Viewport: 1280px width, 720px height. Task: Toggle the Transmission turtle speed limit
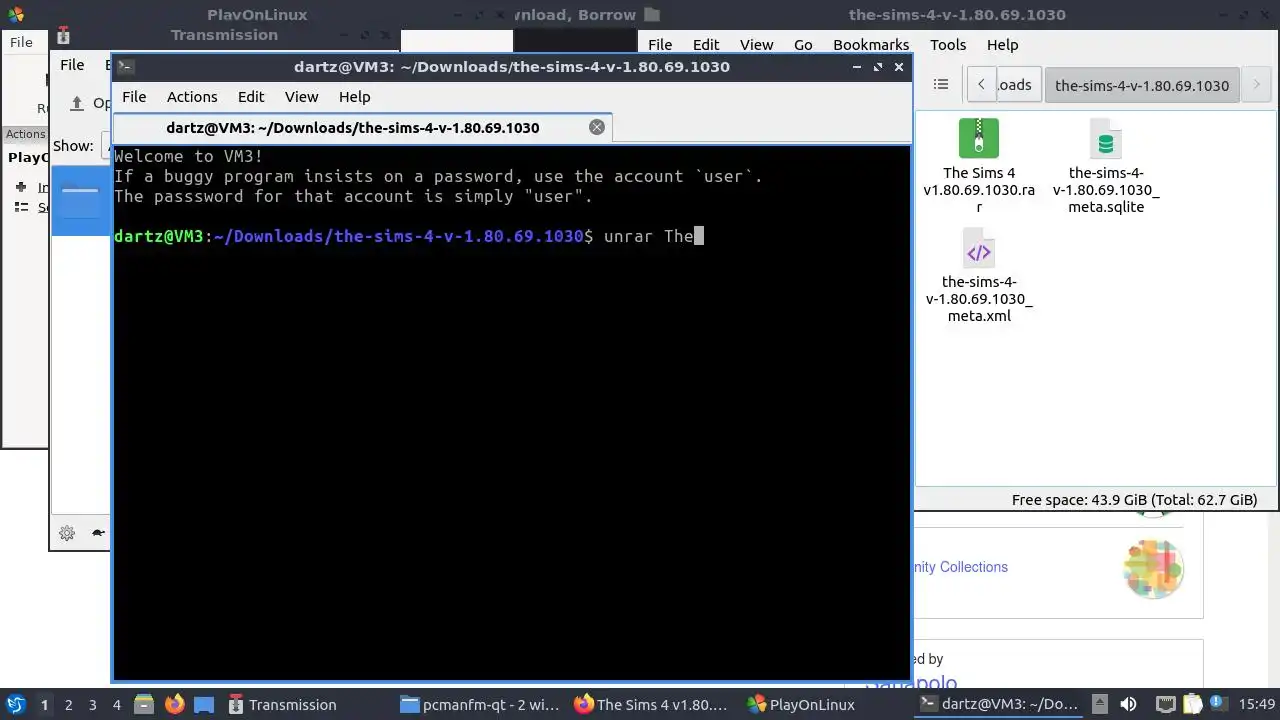click(98, 533)
